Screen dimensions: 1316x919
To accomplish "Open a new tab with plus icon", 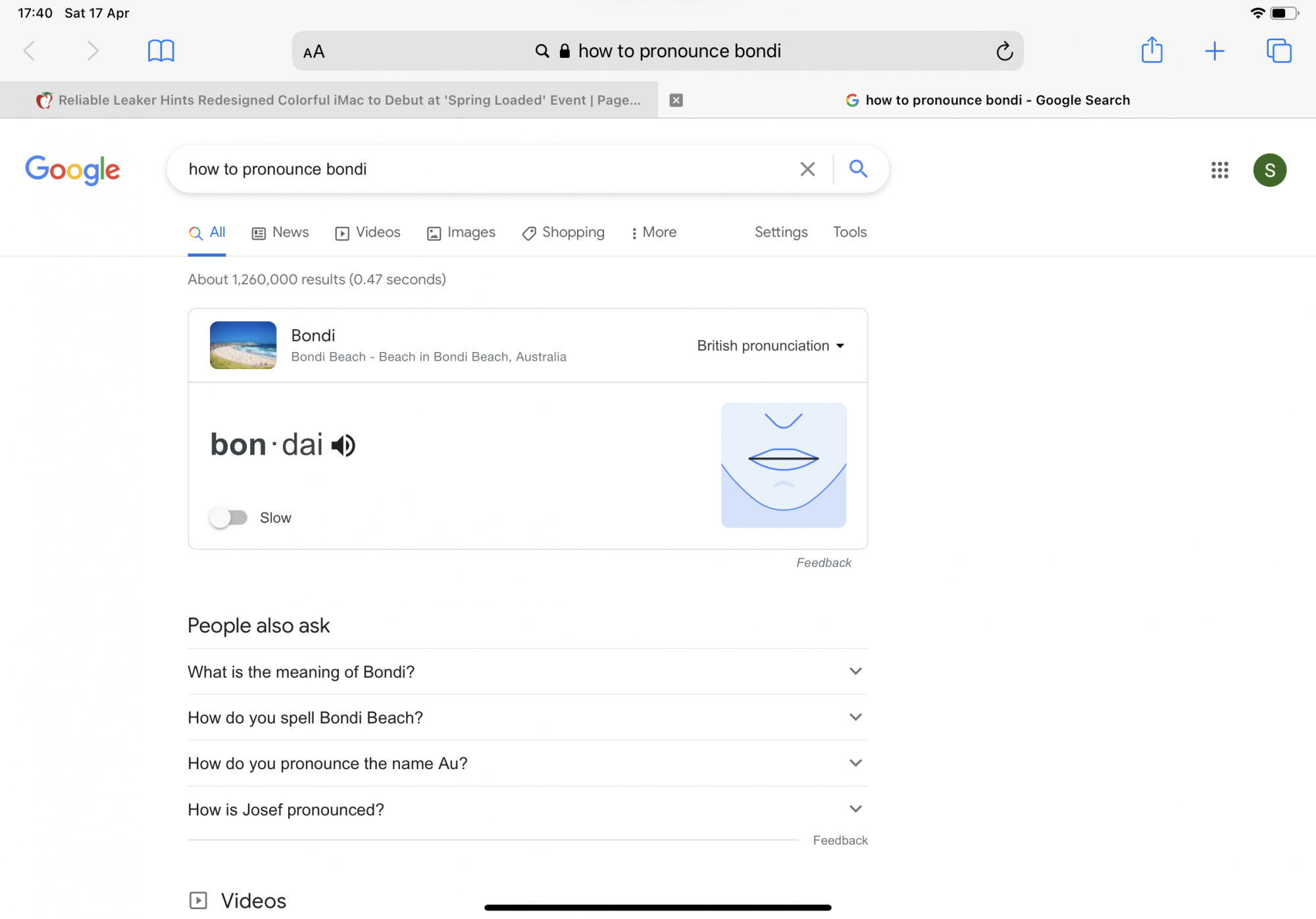I will 1214,51.
